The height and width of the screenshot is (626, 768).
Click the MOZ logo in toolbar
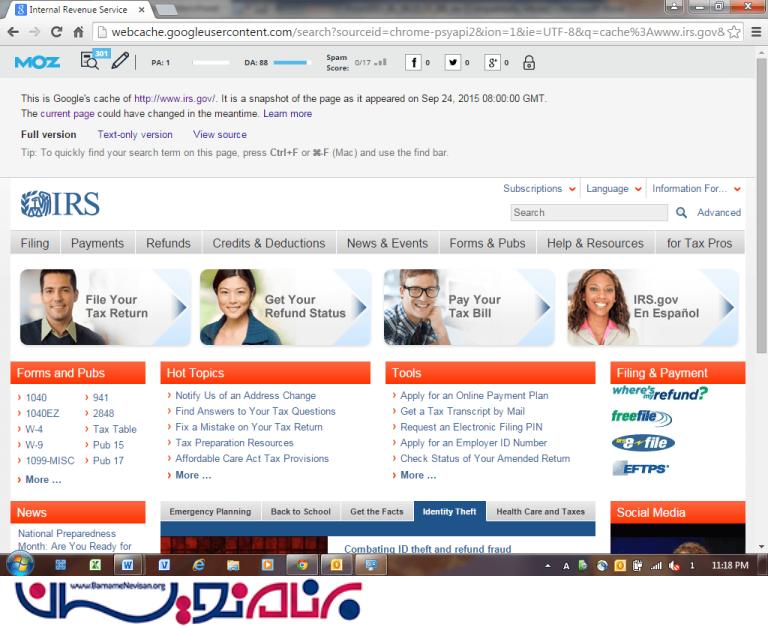[x=37, y=62]
